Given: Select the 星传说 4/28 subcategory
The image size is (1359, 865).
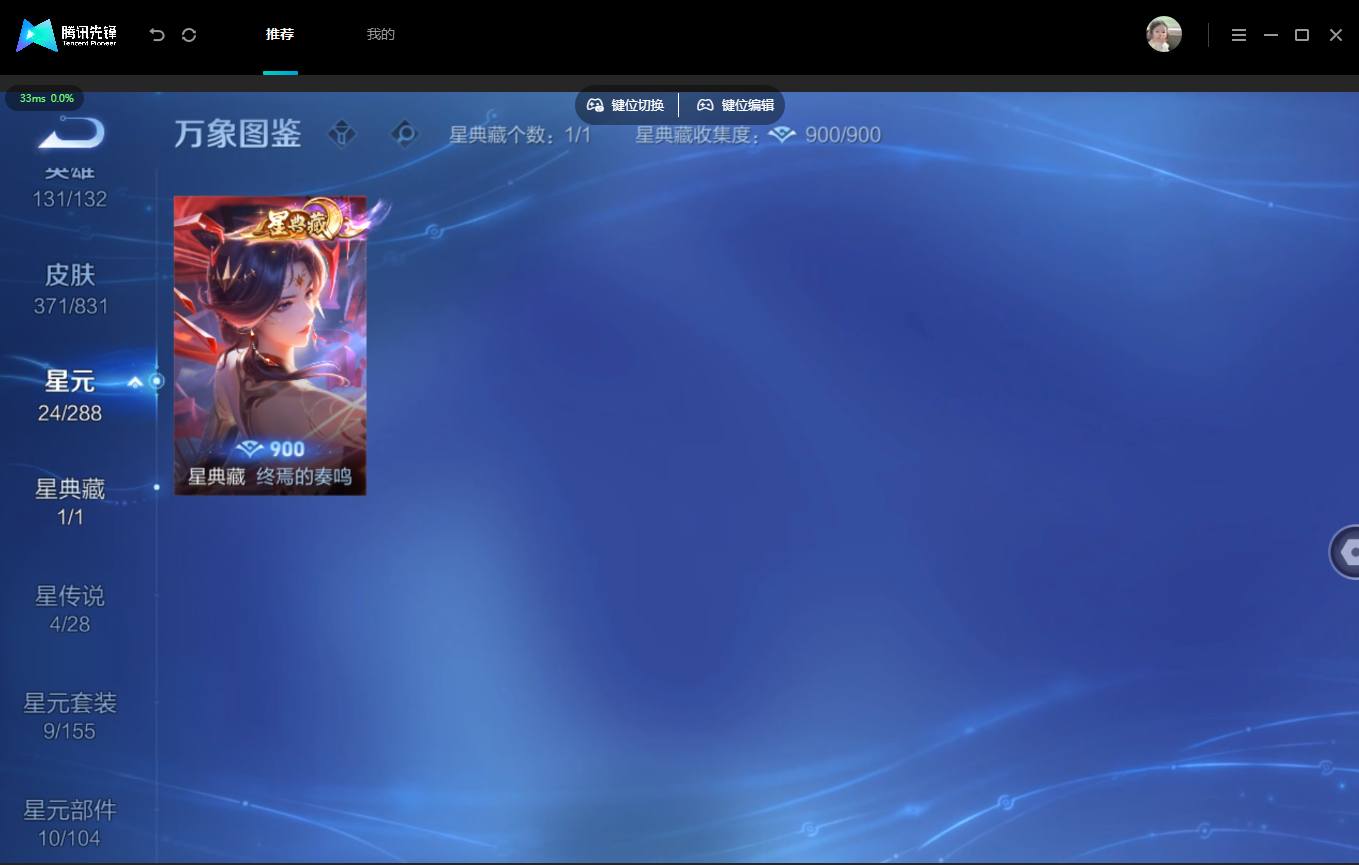Looking at the screenshot, I should pyautogui.click(x=70, y=609).
